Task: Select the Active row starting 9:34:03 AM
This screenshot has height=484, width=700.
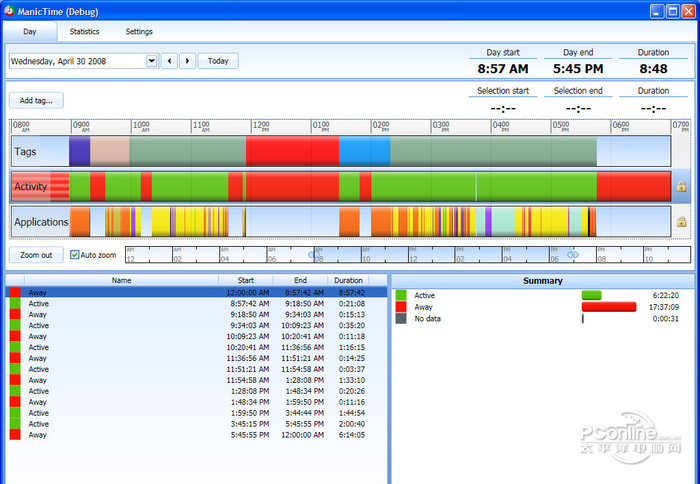Action: (x=196, y=325)
